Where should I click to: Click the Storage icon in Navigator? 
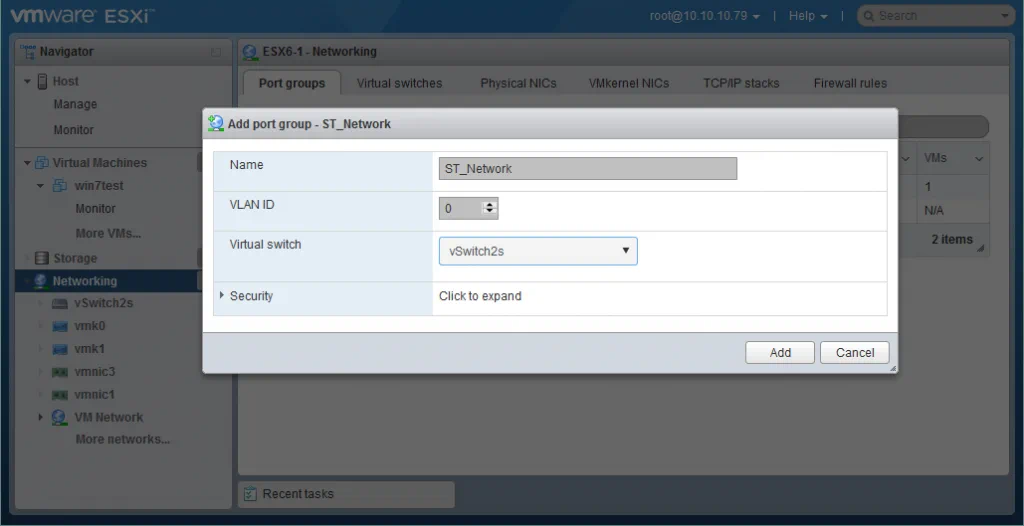coord(42,258)
